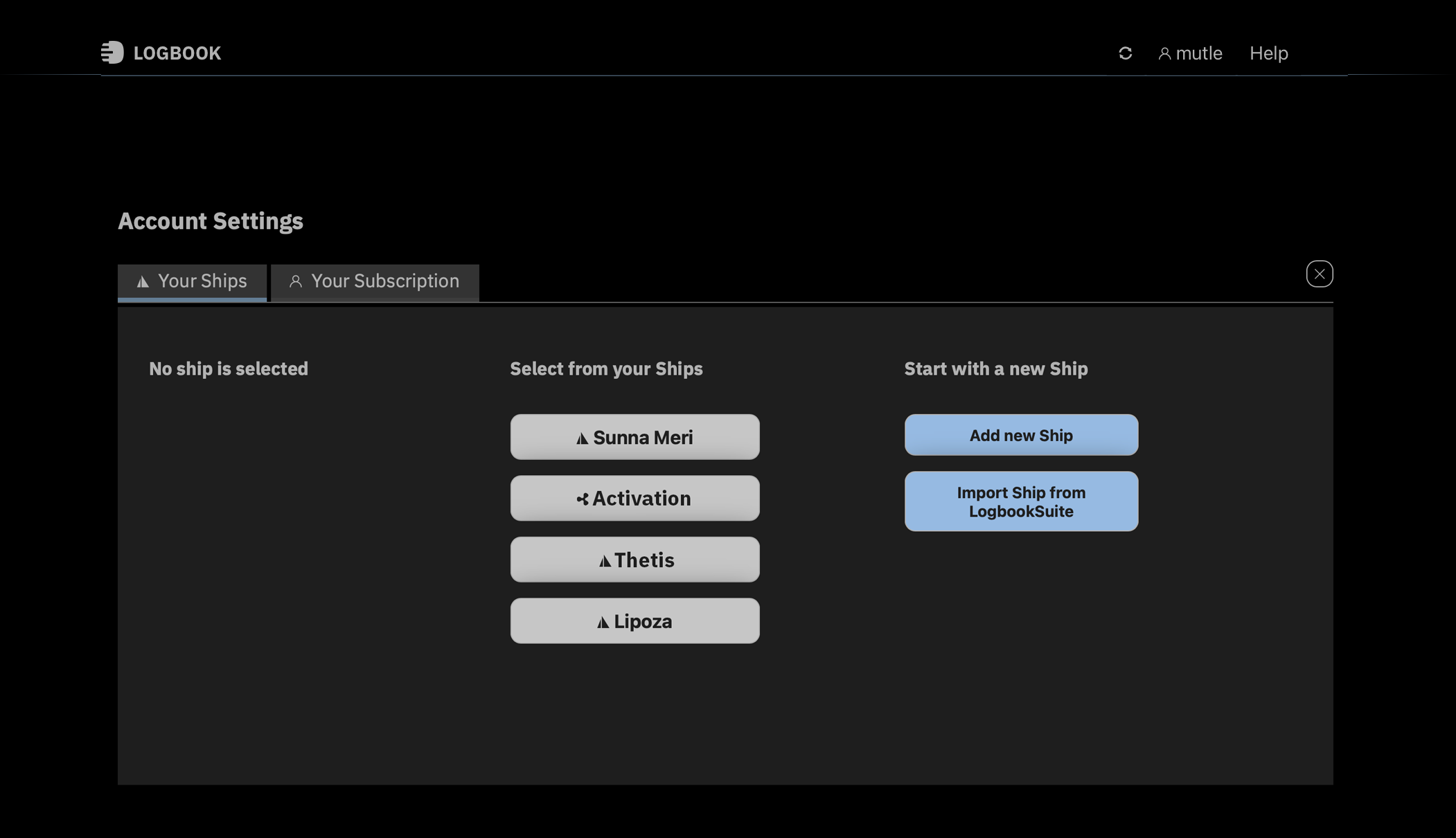Close the Account Settings panel

pos(1319,274)
